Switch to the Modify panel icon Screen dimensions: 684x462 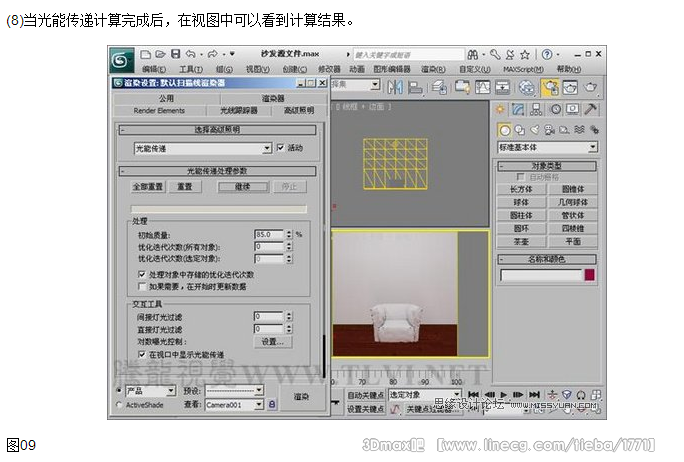[x=518, y=109]
